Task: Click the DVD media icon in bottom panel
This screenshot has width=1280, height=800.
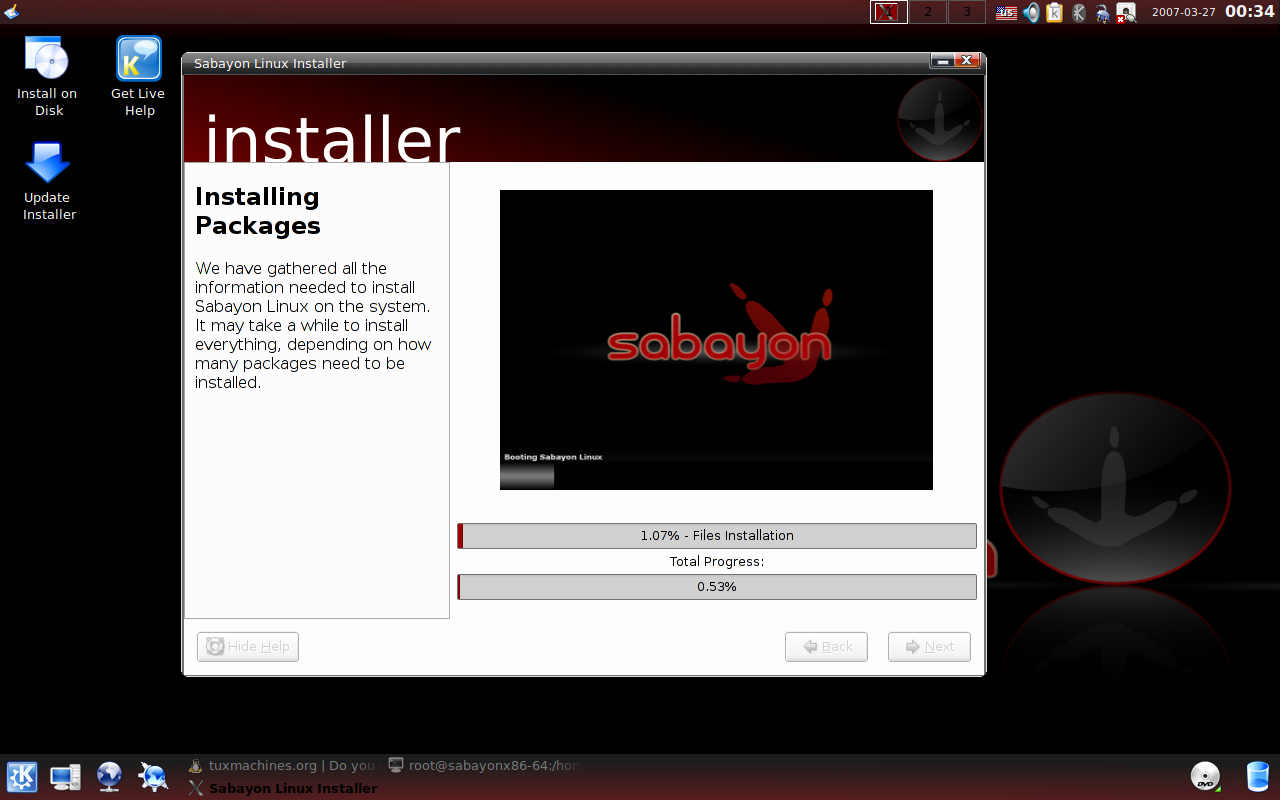Action: 1205,777
